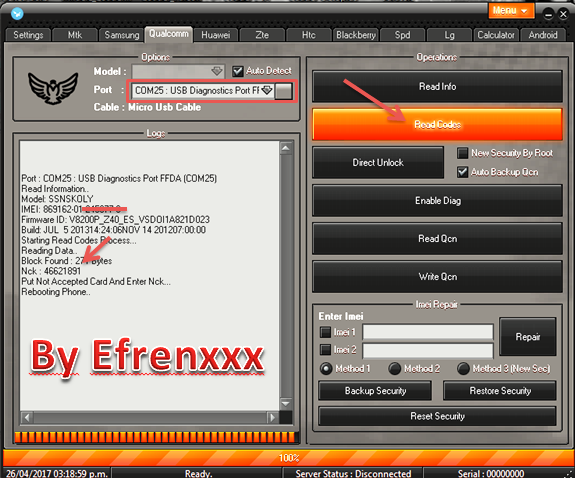Click the date and time status entry
The image size is (575, 478).
(57, 473)
